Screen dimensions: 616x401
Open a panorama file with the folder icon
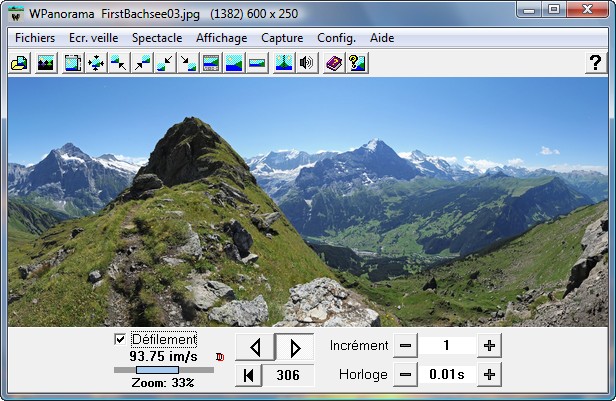click(x=19, y=63)
